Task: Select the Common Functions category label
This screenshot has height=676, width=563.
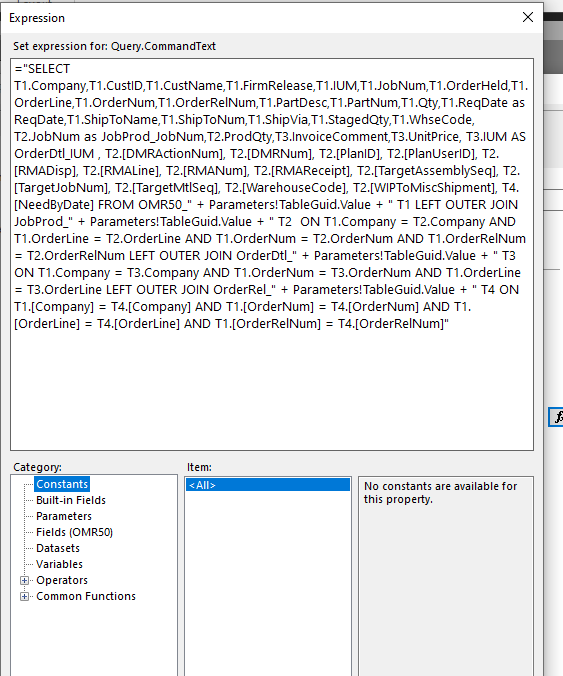Action: [x=86, y=596]
